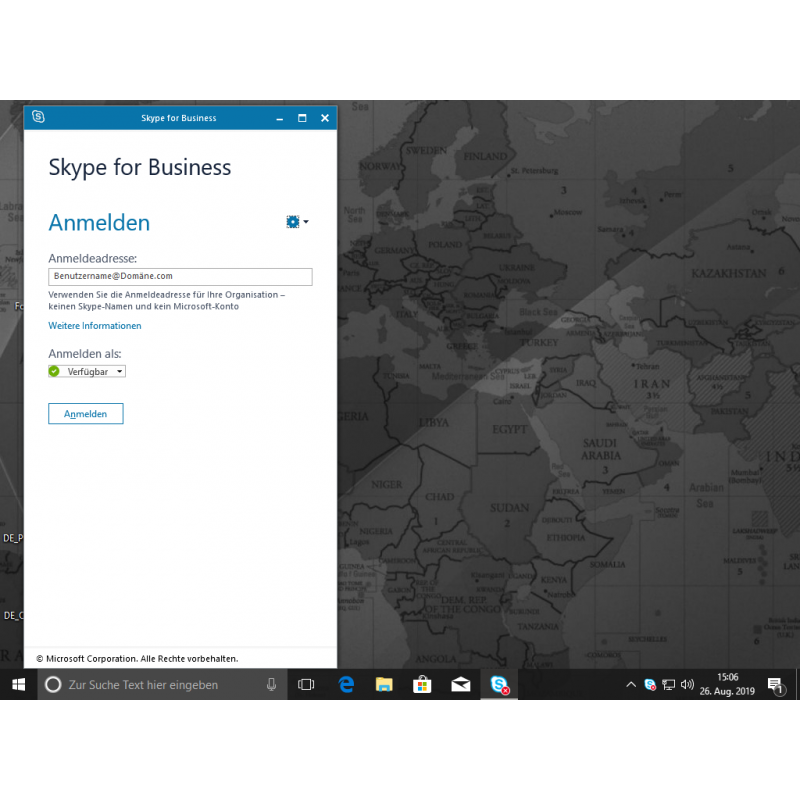
Task: Open the notification center icon
Action: pyautogui.click(x=775, y=685)
